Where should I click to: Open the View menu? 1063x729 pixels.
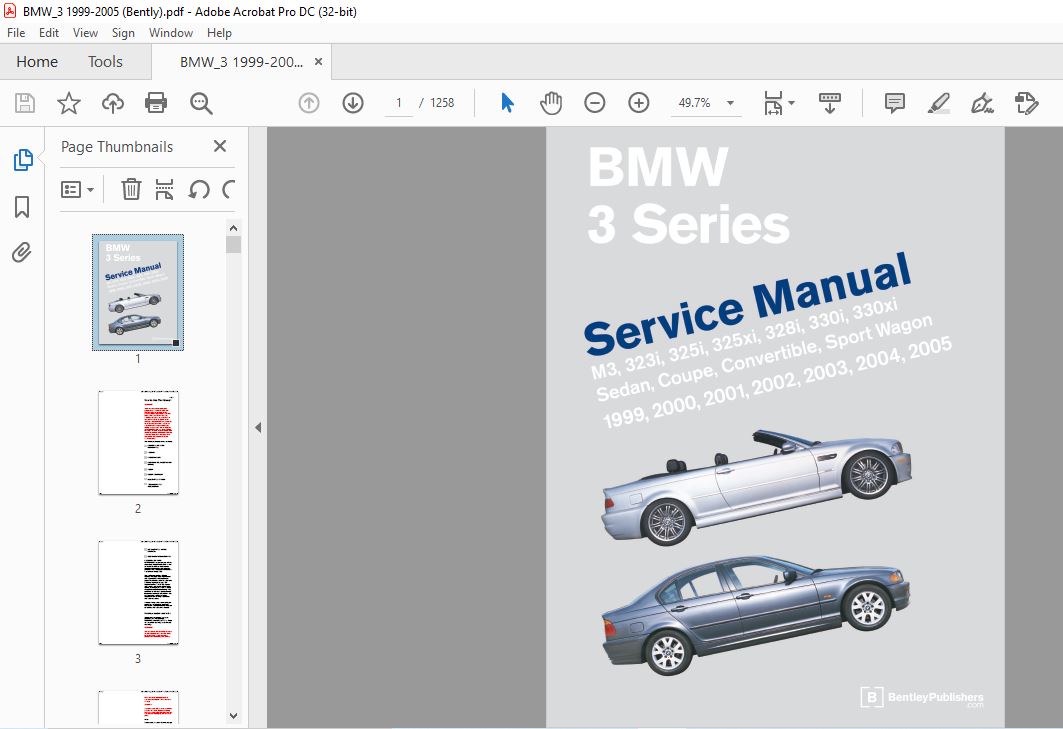85,33
